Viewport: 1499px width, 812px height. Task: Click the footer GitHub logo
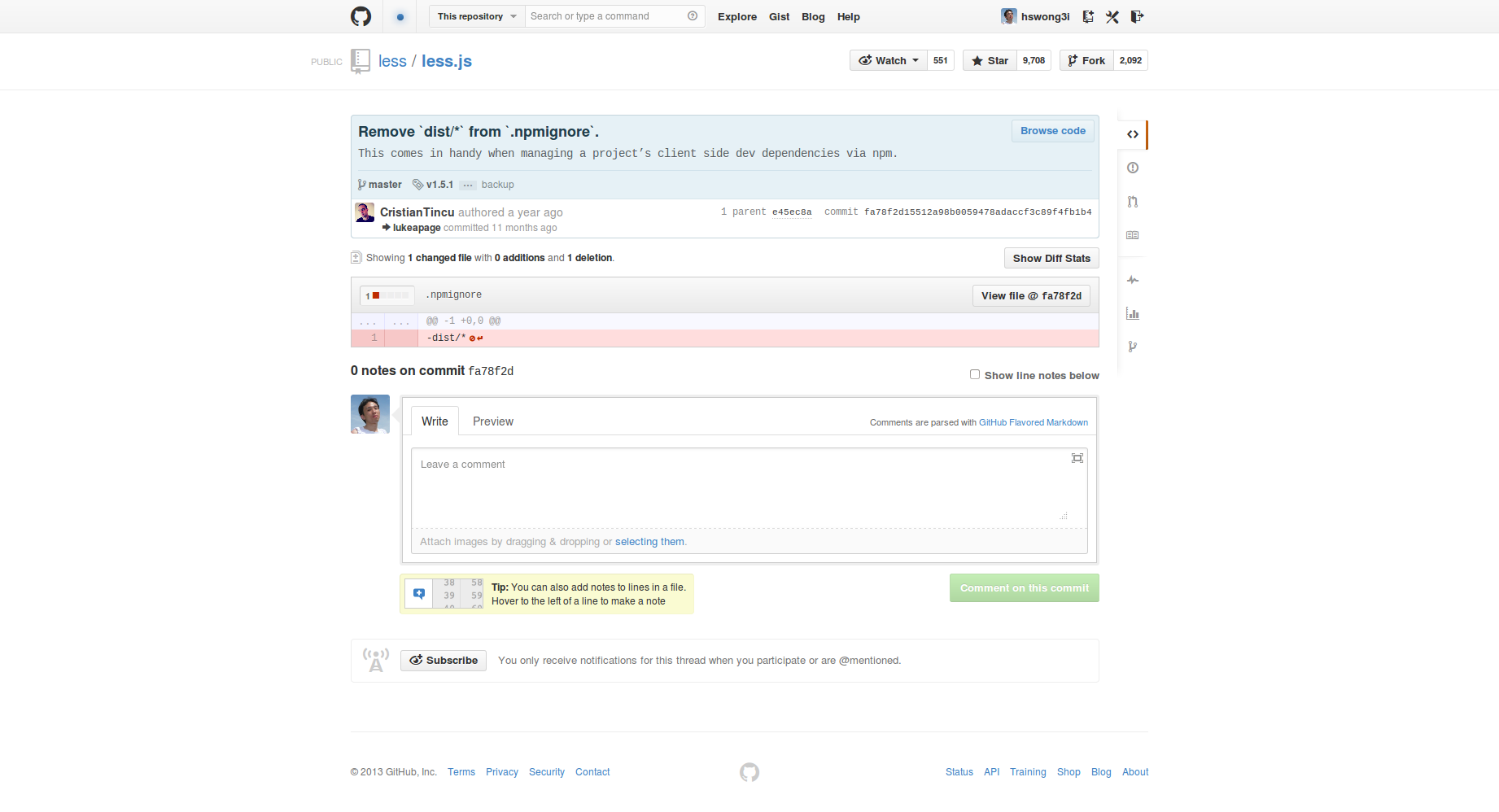pos(749,772)
